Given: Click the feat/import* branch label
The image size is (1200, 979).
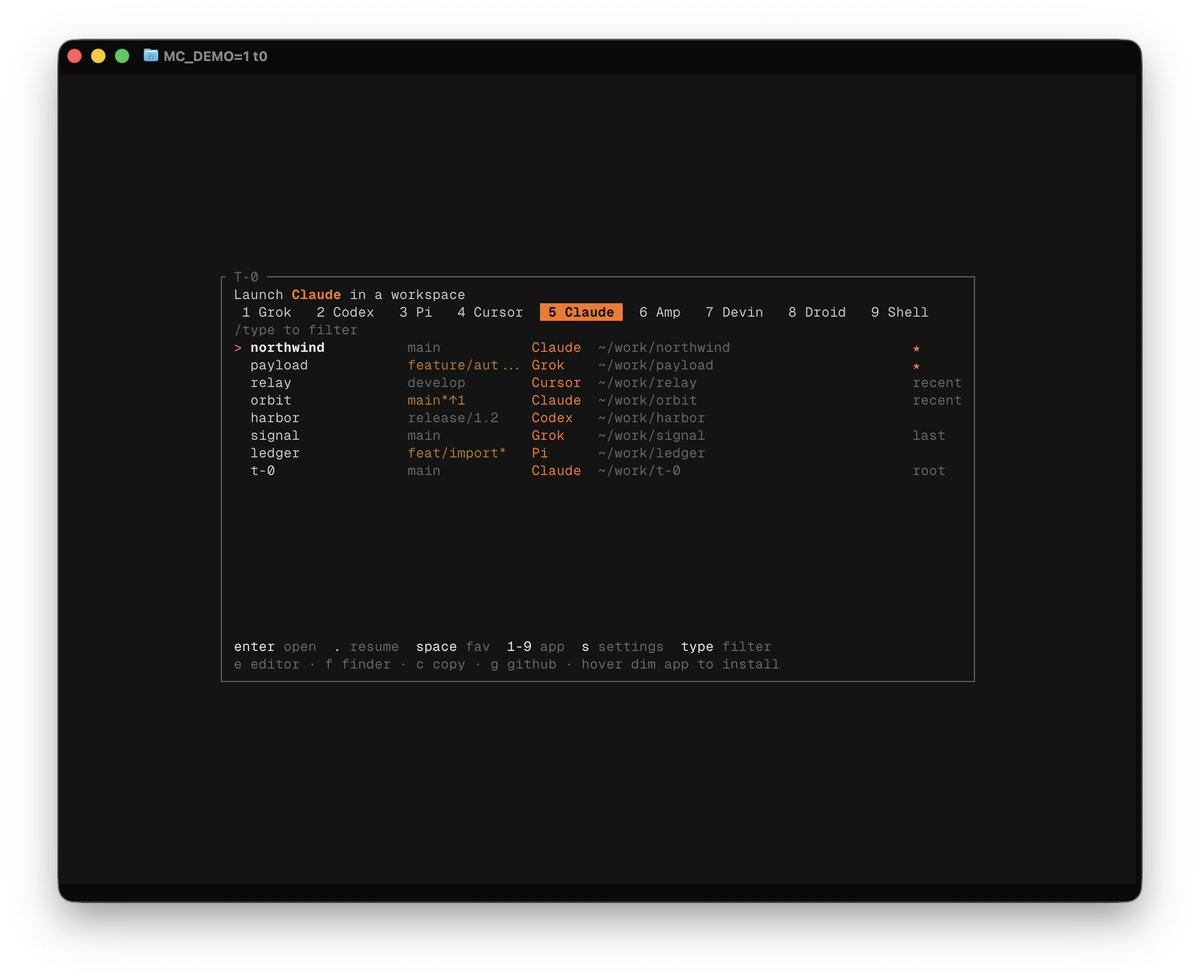Looking at the screenshot, I should 457,453.
